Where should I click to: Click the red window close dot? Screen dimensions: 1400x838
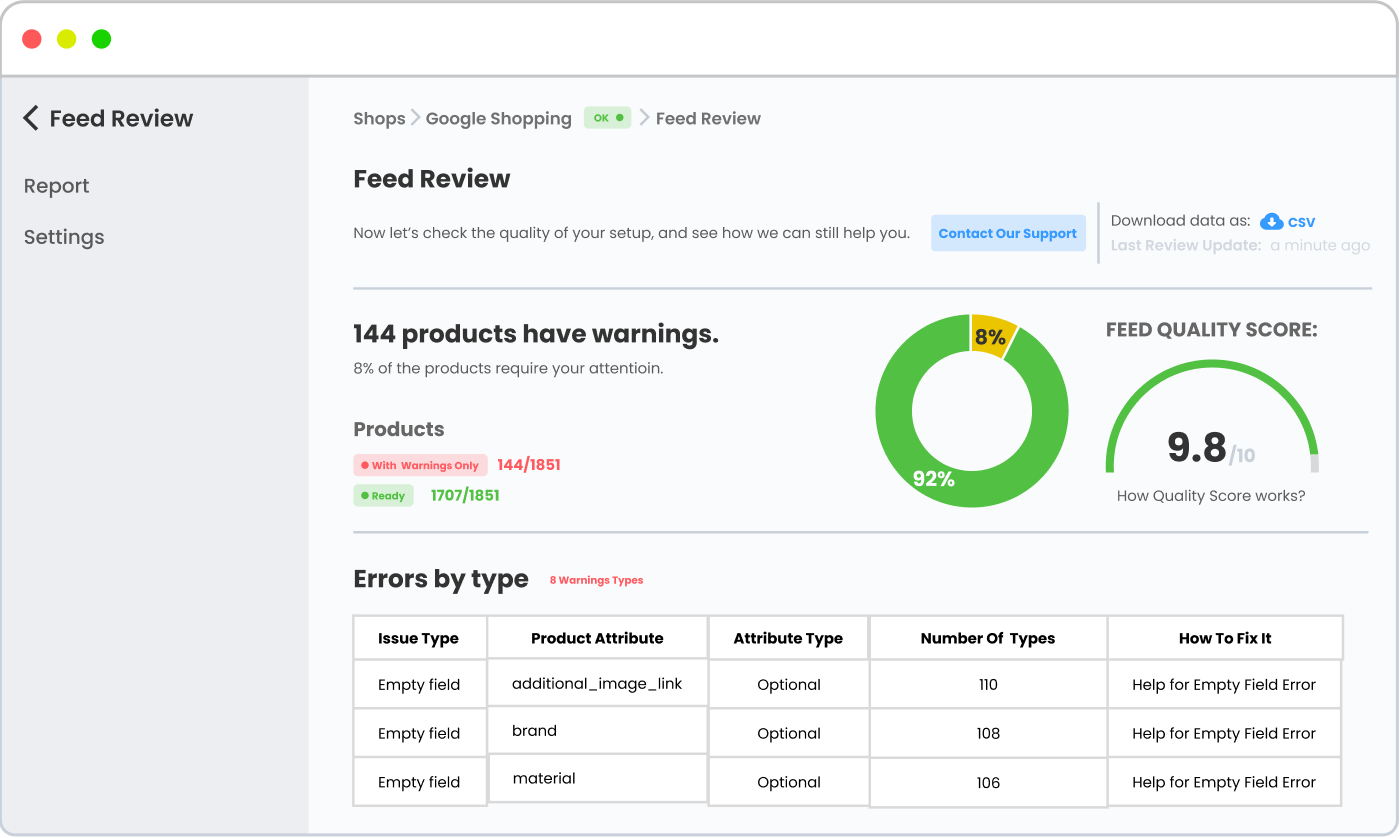(x=32, y=39)
